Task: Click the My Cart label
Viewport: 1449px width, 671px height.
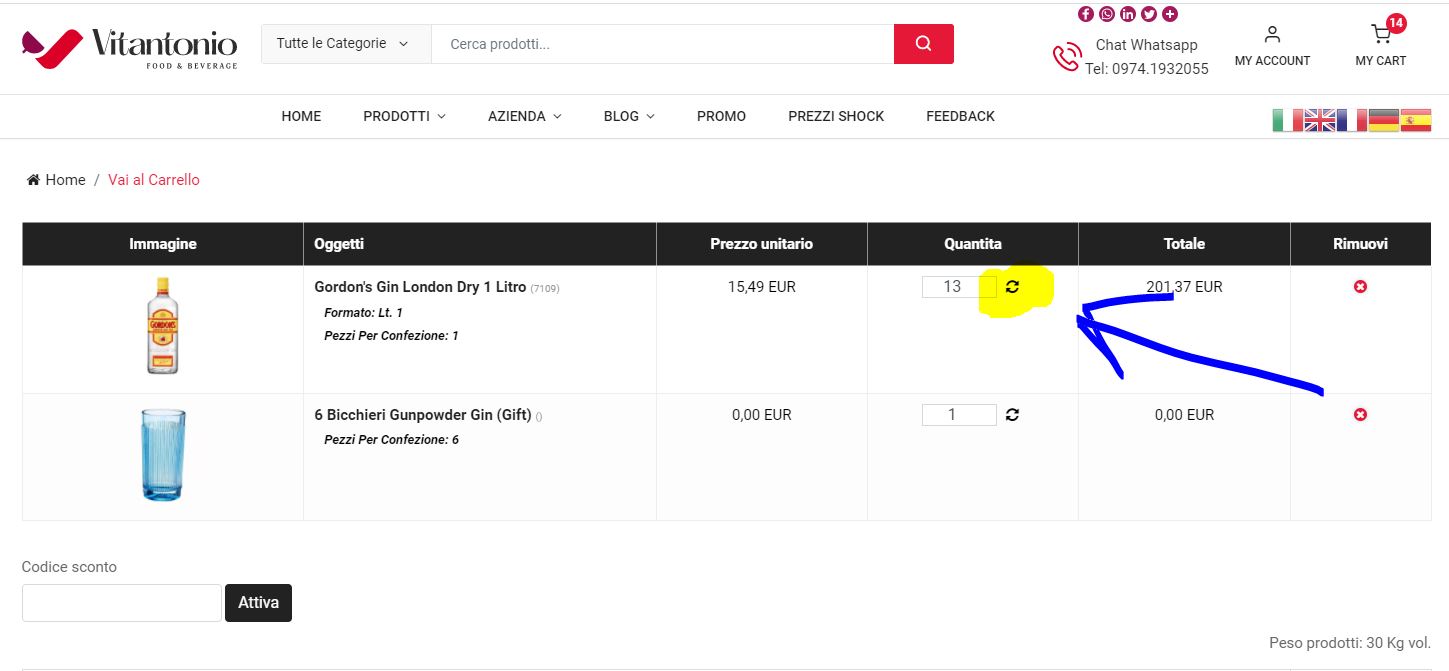Action: pyautogui.click(x=1381, y=61)
